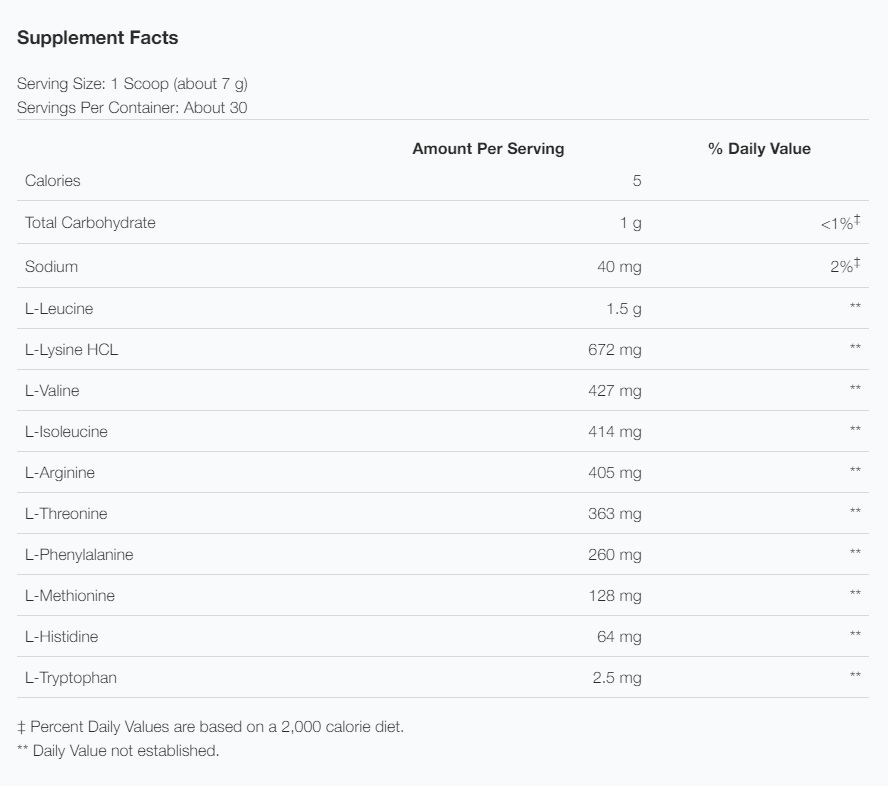The width and height of the screenshot is (888, 787).
Task: Click the Supplement Facts heading
Action: tap(97, 38)
